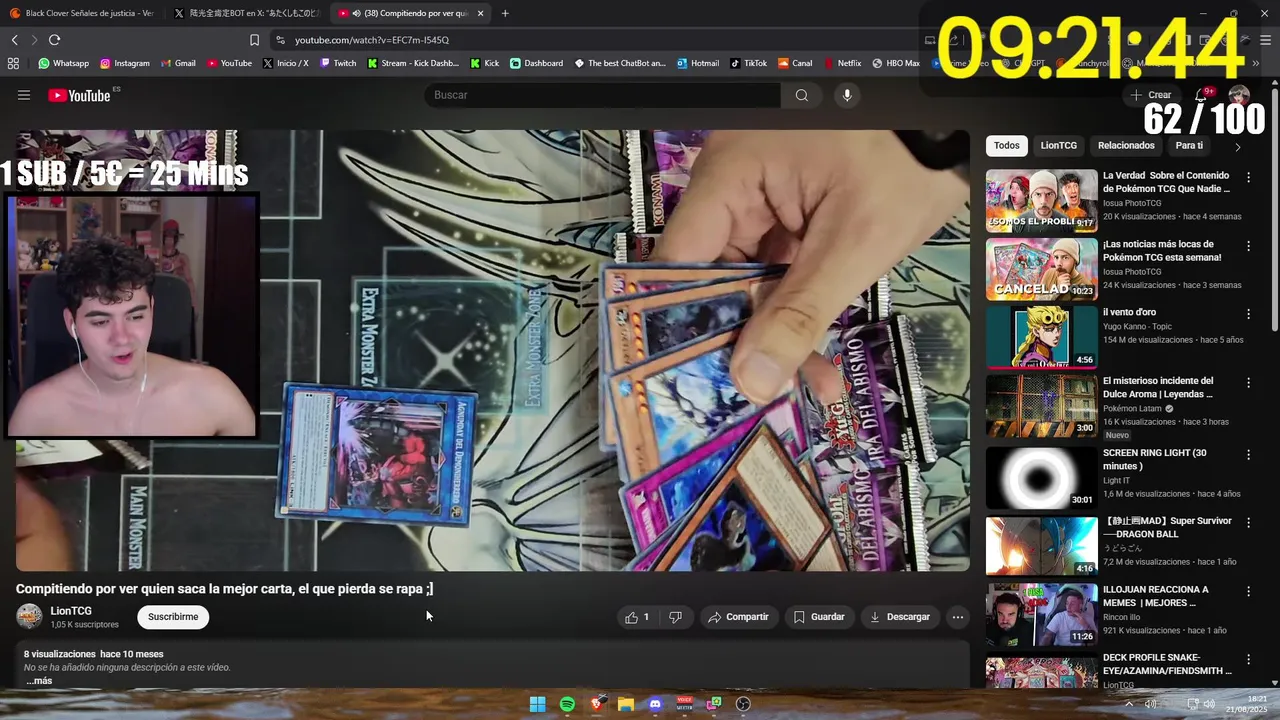This screenshot has width=1280, height=720.
Task: Open the browser apps grid icon
Action: click(x=13, y=63)
